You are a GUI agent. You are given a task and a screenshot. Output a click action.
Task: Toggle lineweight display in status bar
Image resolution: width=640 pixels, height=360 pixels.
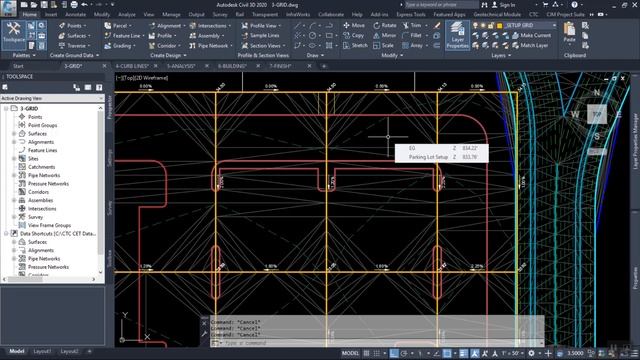[463, 353]
